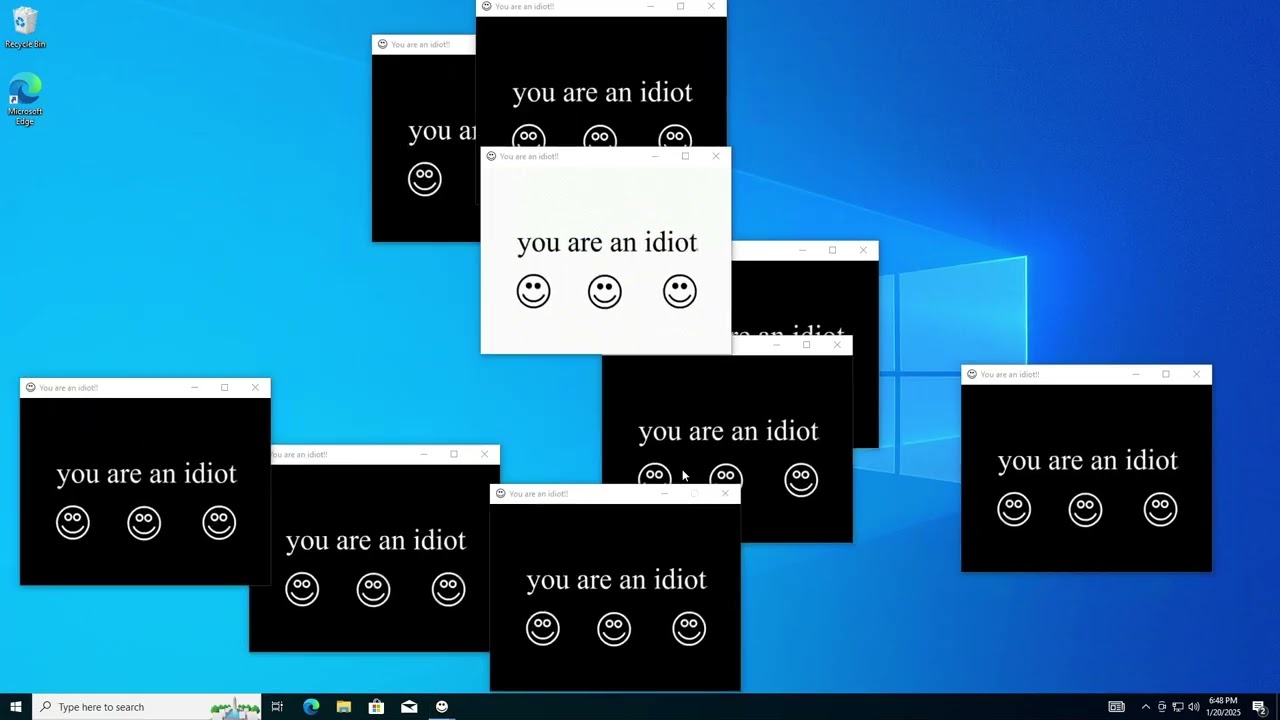Close the rightmost idiot window

pyautogui.click(x=1197, y=374)
